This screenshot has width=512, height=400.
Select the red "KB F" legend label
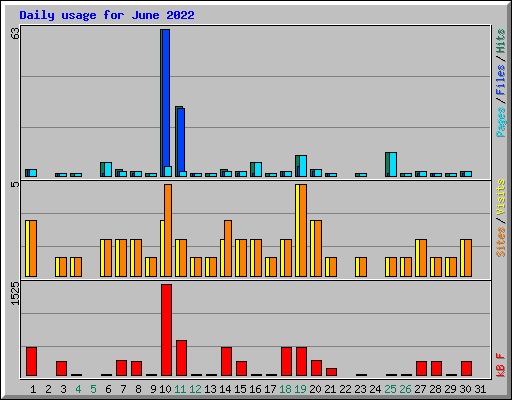click(501, 365)
